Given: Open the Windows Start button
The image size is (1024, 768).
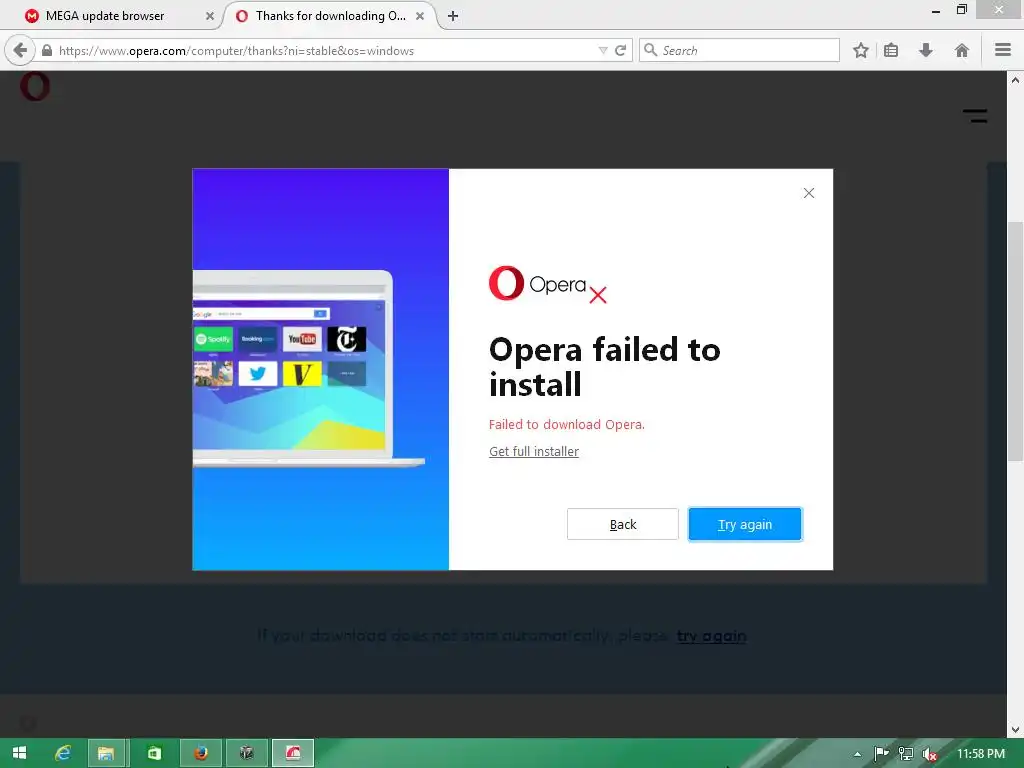Looking at the screenshot, I should tap(19, 753).
